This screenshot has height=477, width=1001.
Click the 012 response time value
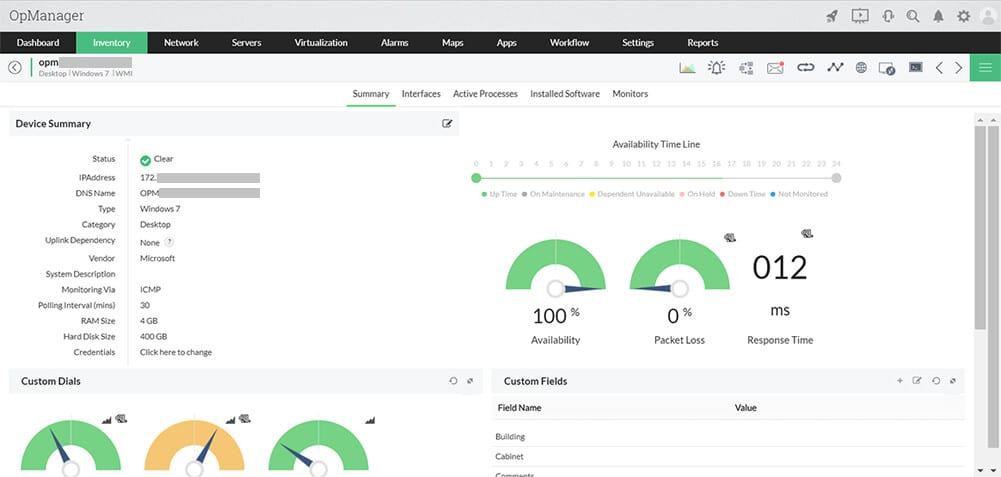click(x=779, y=268)
